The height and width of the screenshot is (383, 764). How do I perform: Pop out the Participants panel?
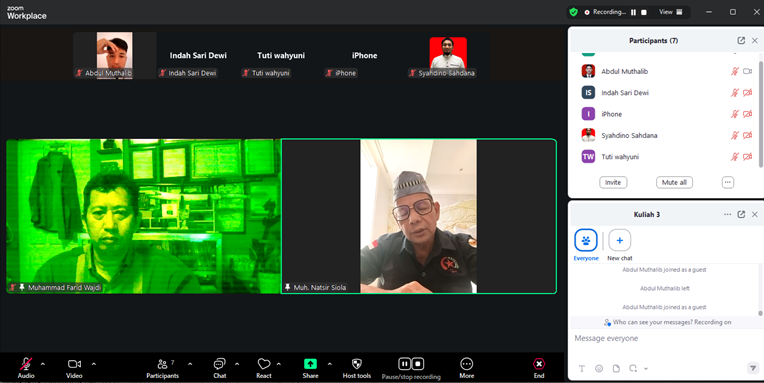(x=741, y=40)
